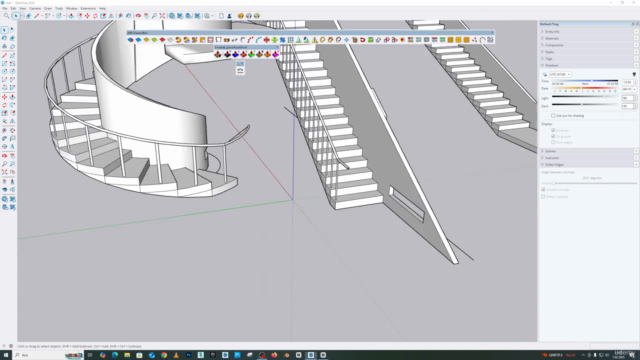Select the Orbit tool in left toolbar

coord(4,156)
